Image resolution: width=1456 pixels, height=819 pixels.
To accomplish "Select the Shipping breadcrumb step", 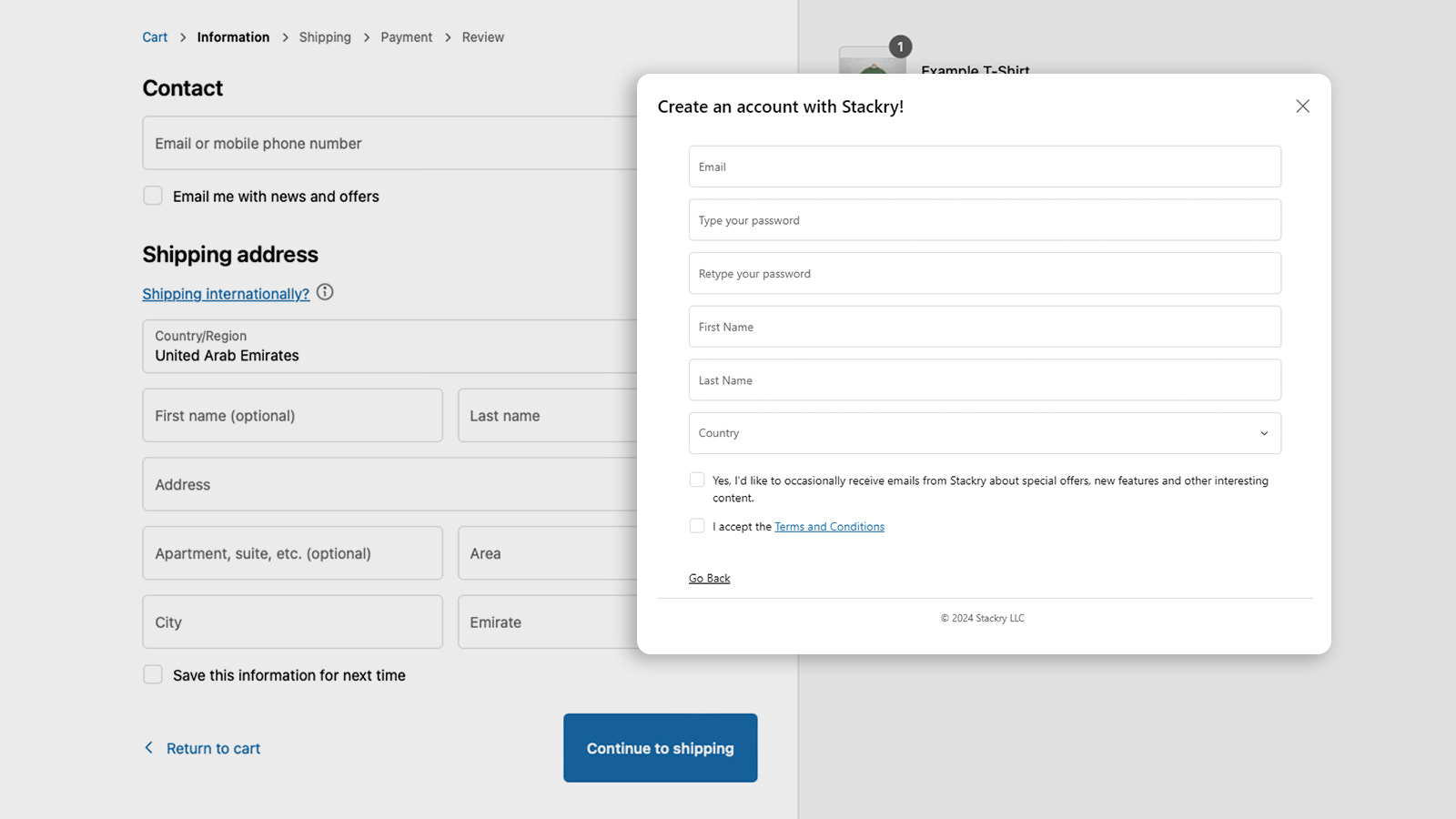I will tap(325, 37).
